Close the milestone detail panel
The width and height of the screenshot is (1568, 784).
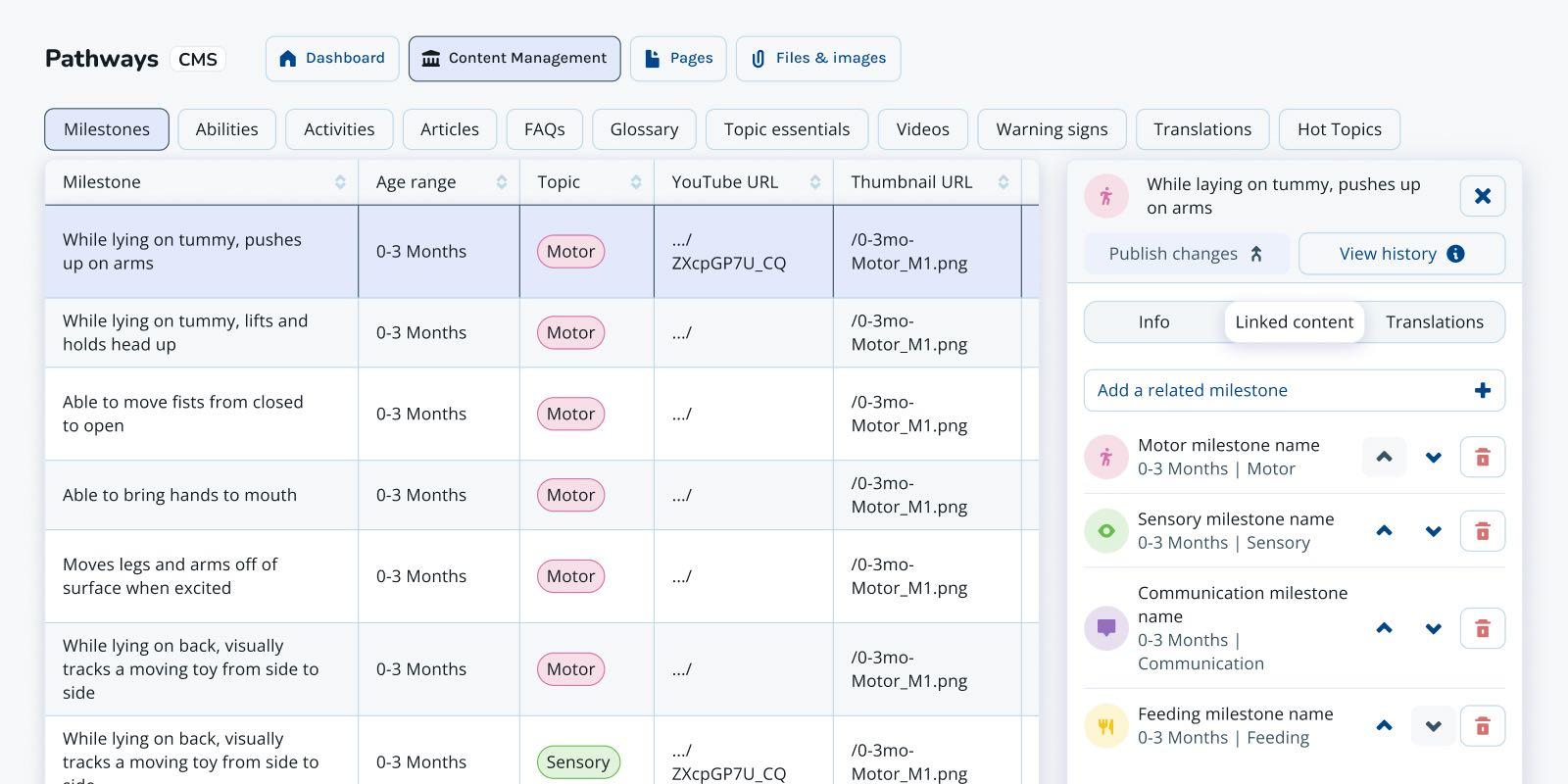pyautogui.click(x=1482, y=196)
